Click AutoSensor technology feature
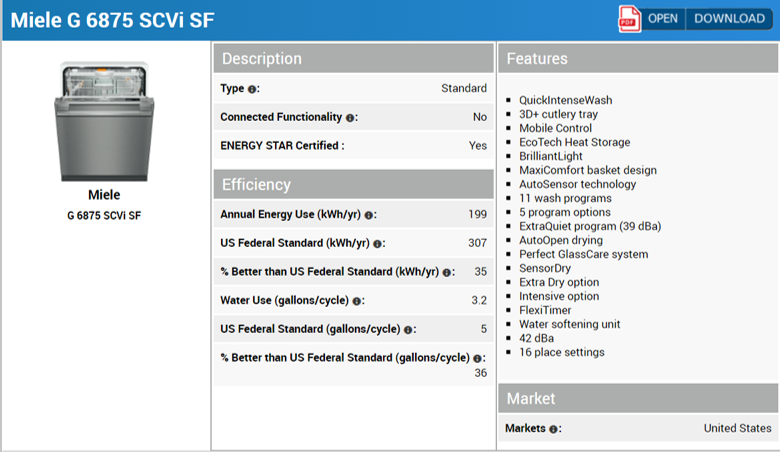Image resolution: width=780 pixels, height=452 pixels. click(578, 184)
